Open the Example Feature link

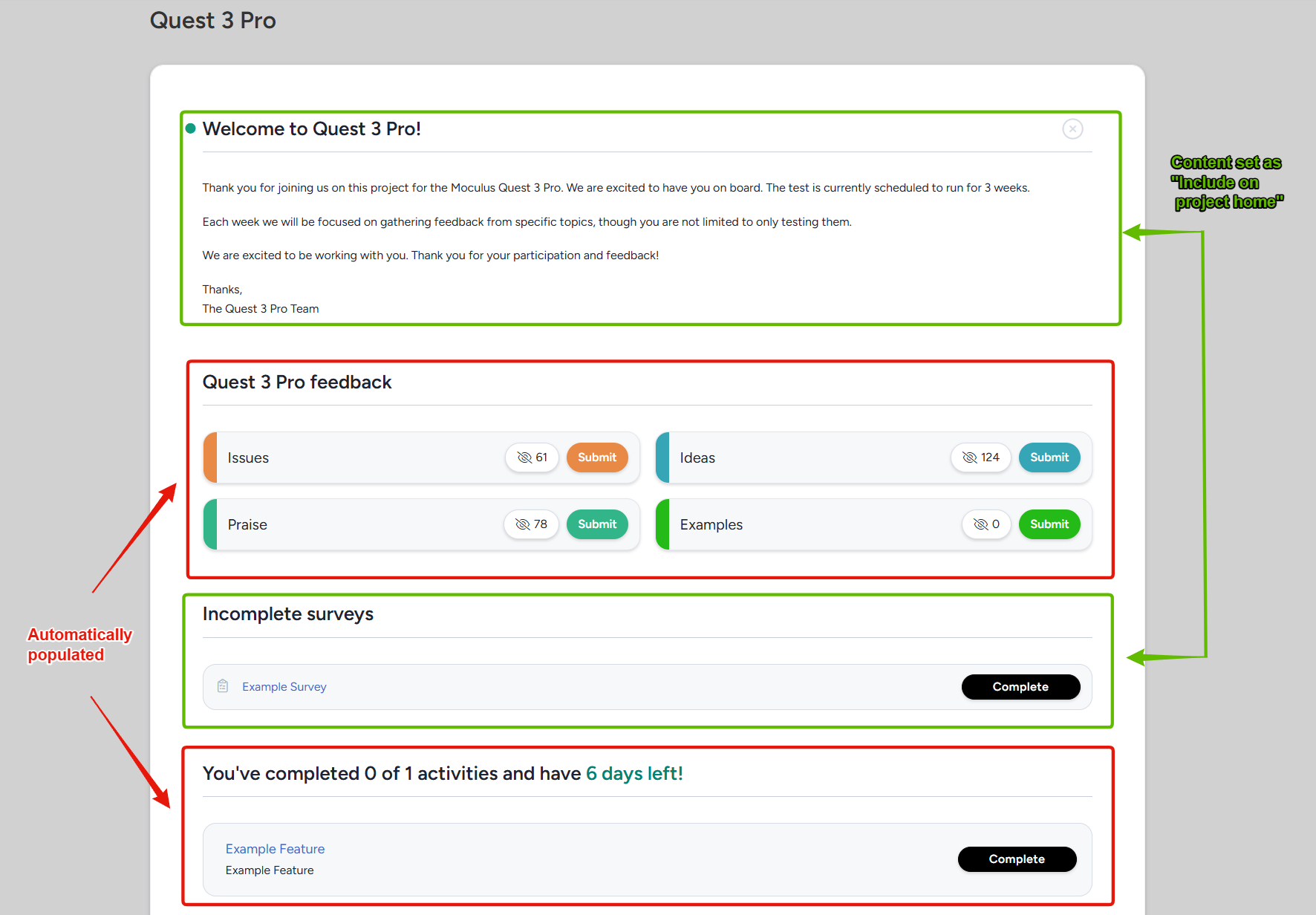275,849
